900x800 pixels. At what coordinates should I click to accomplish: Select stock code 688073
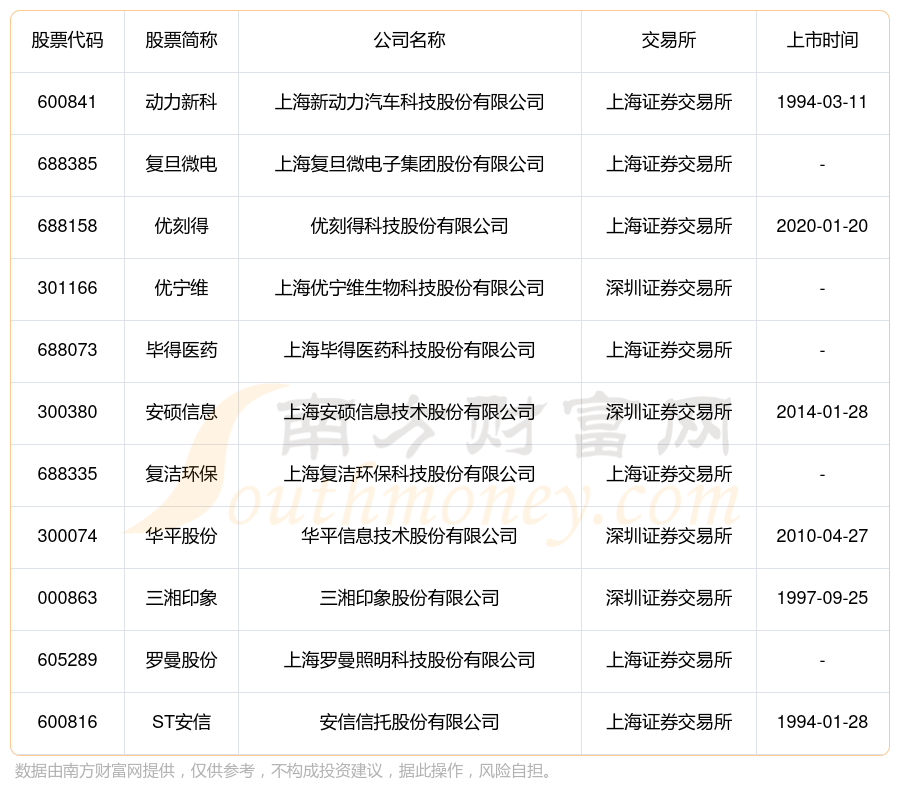tap(67, 350)
